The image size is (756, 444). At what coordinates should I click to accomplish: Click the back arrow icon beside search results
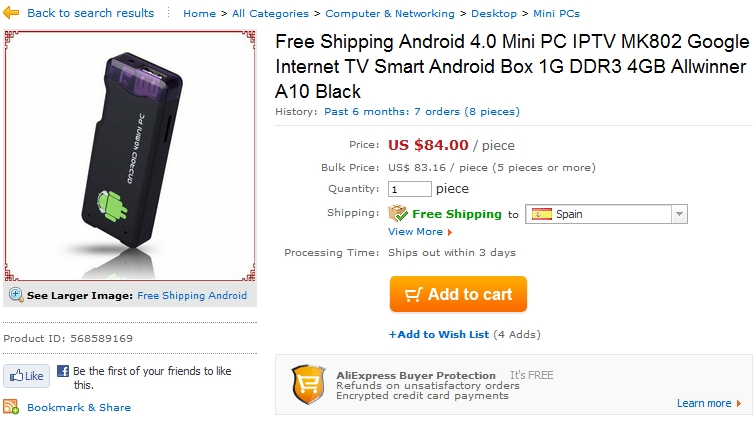(x=12, y=13)
